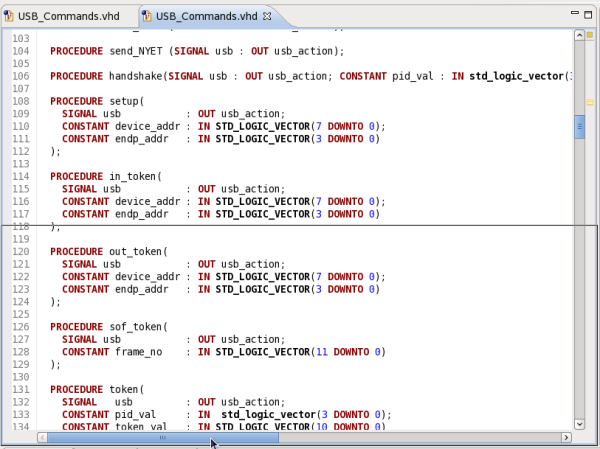Minimize the editor view
This screenshot has height=449, width=600.
[x=574, y=13]
